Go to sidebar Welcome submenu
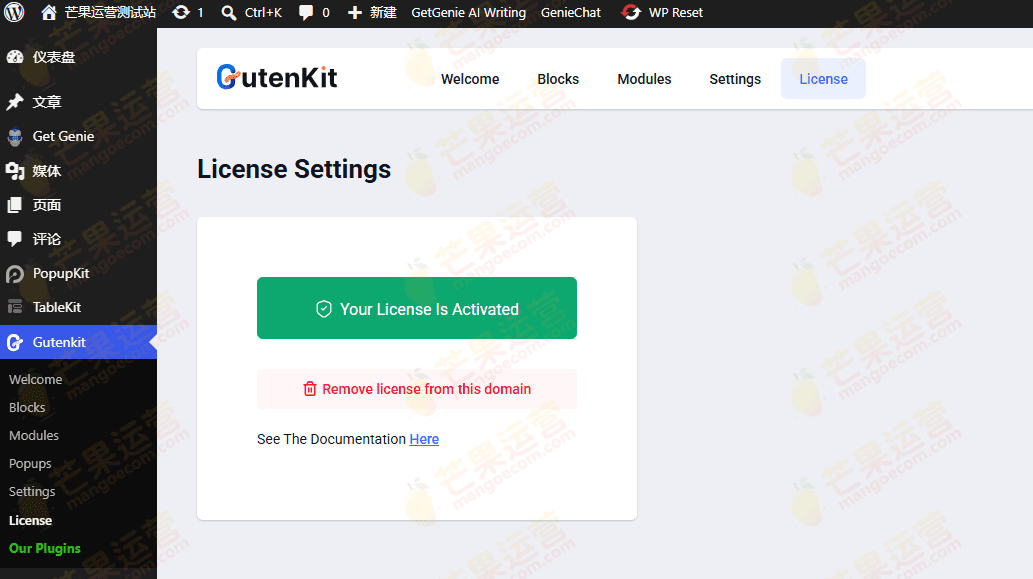 [x=36, y=379]
